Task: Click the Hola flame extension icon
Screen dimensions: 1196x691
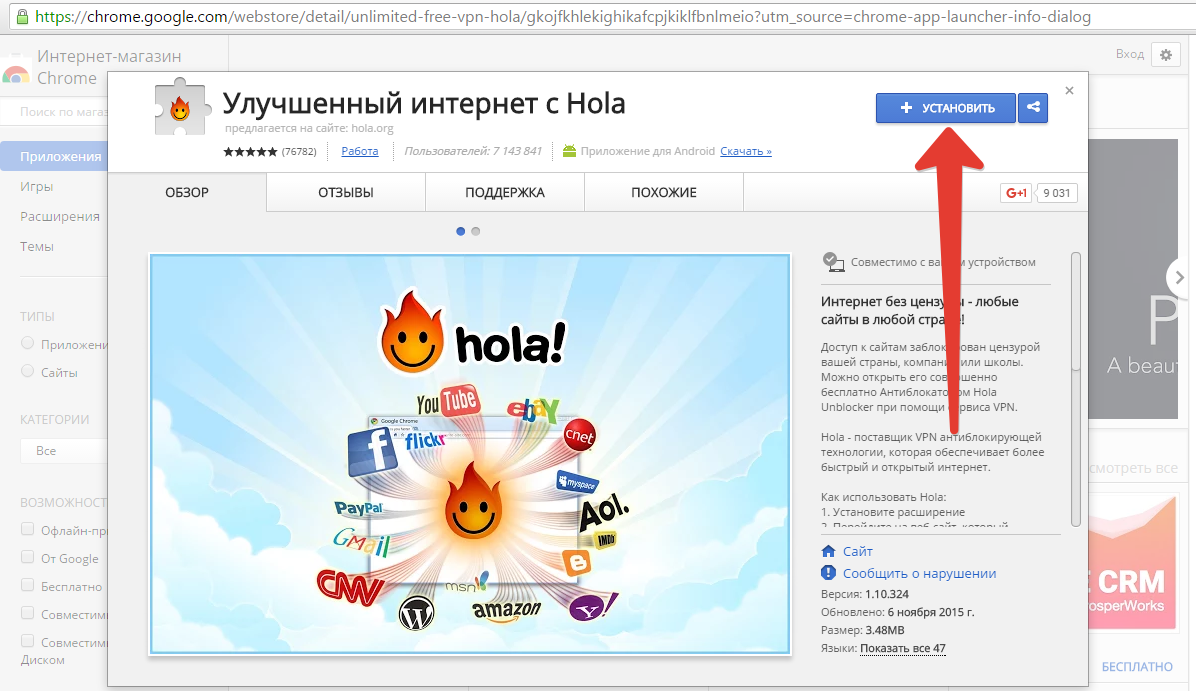Action: (x=180, y=107)
